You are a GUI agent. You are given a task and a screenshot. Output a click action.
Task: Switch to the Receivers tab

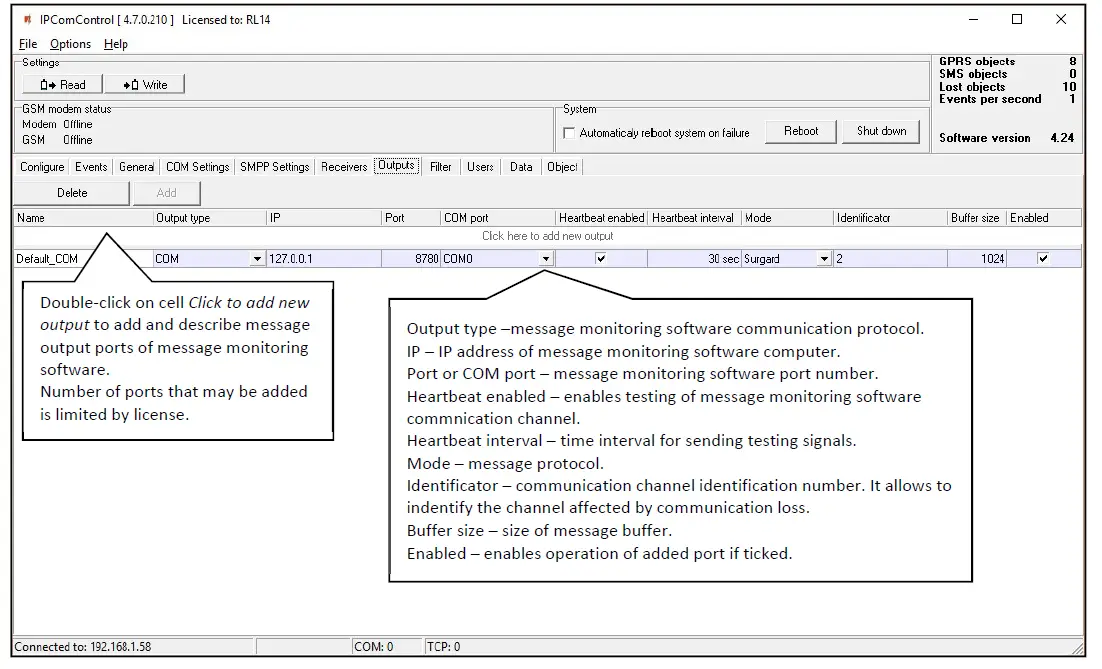pos(343,167)
